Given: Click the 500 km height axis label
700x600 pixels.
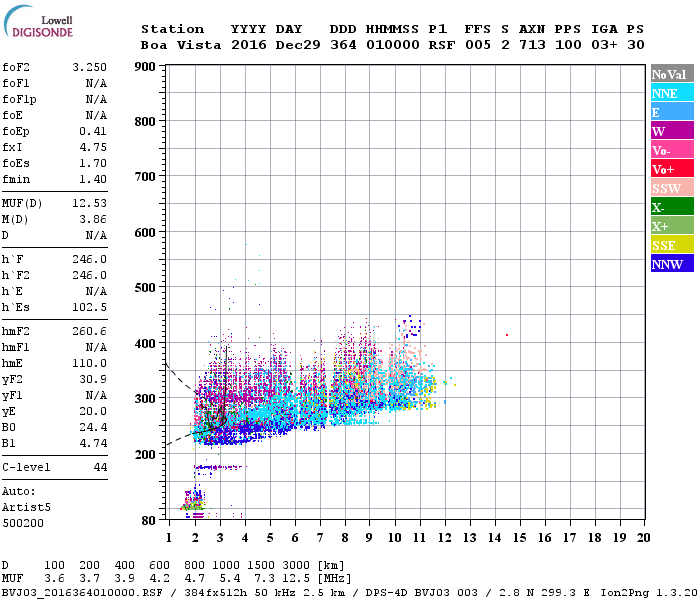Looking at the screenshot, I should pos(145,288).
